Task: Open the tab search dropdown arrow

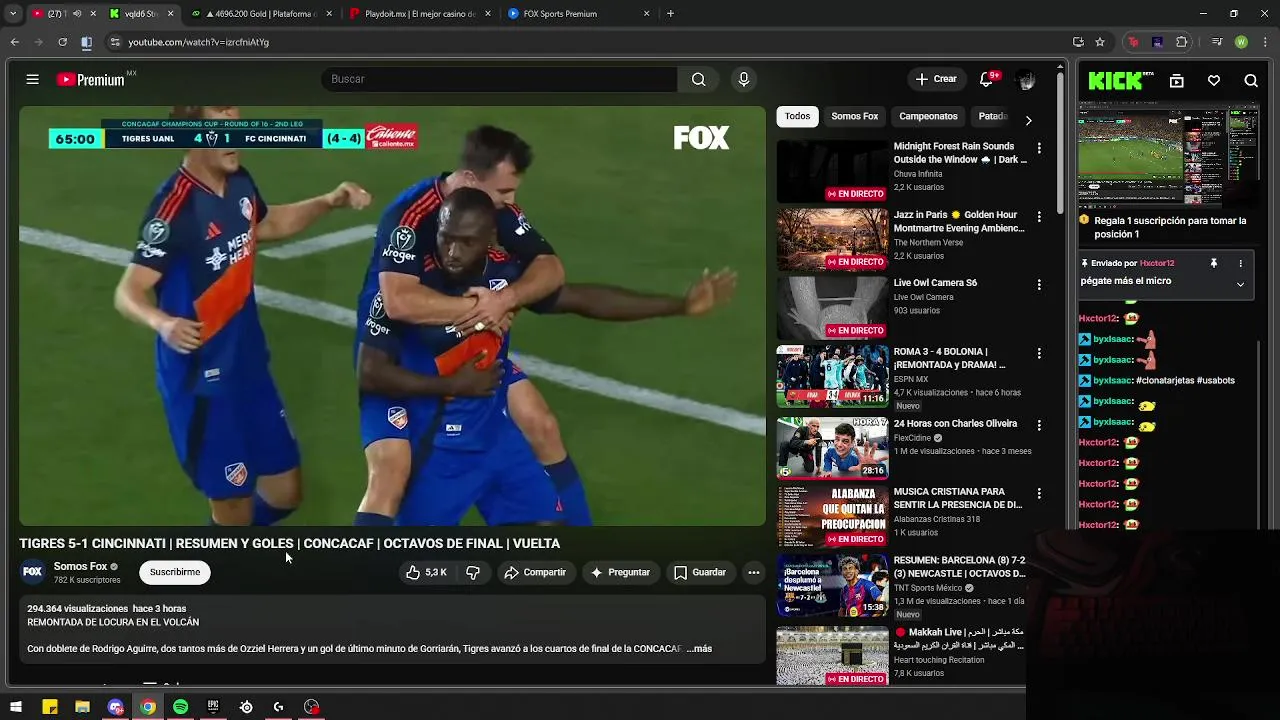Action: point(13,14)
